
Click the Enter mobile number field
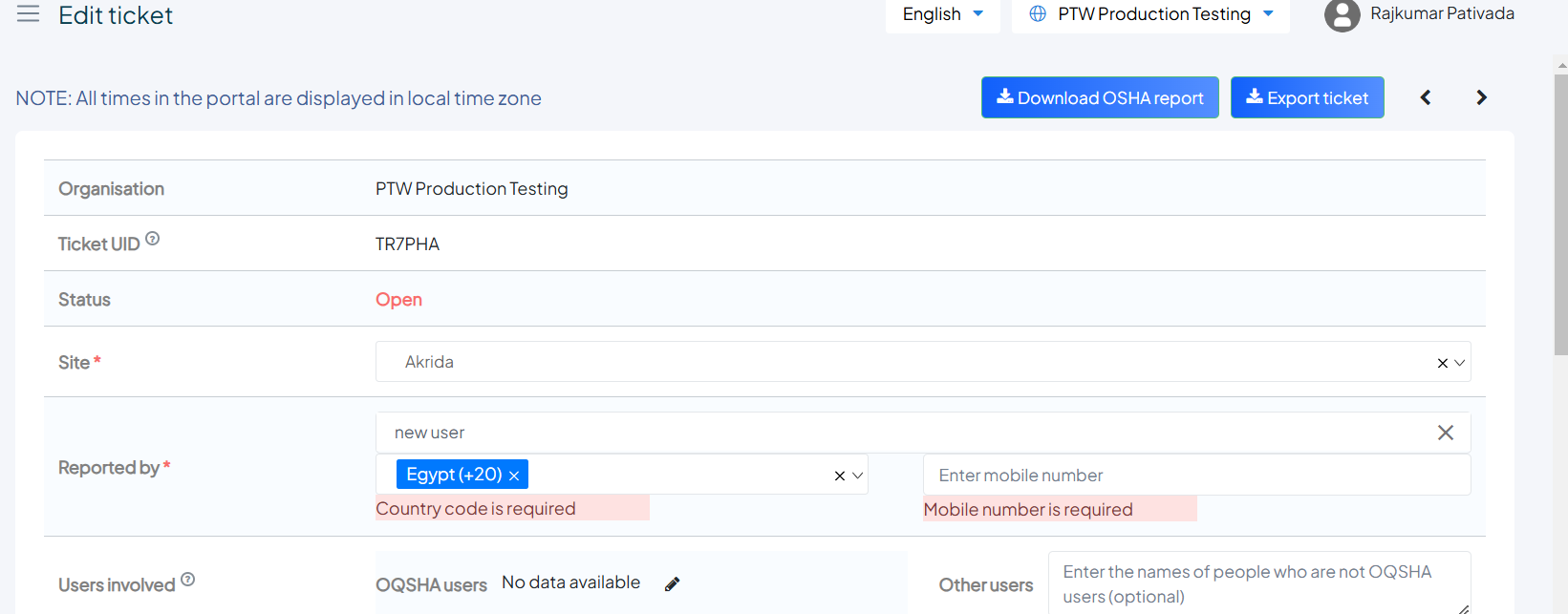(x=1195, y=476)
